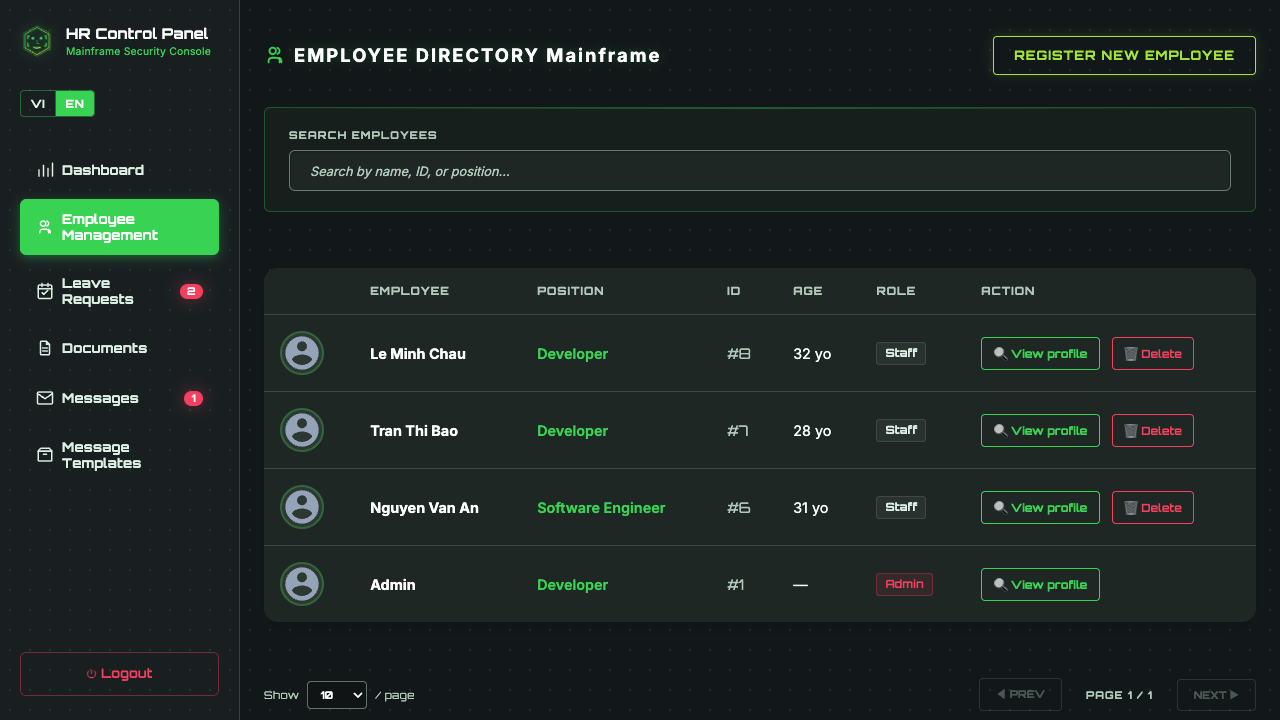
Task: Click Register New Employee button
Action: [1124, 55]
